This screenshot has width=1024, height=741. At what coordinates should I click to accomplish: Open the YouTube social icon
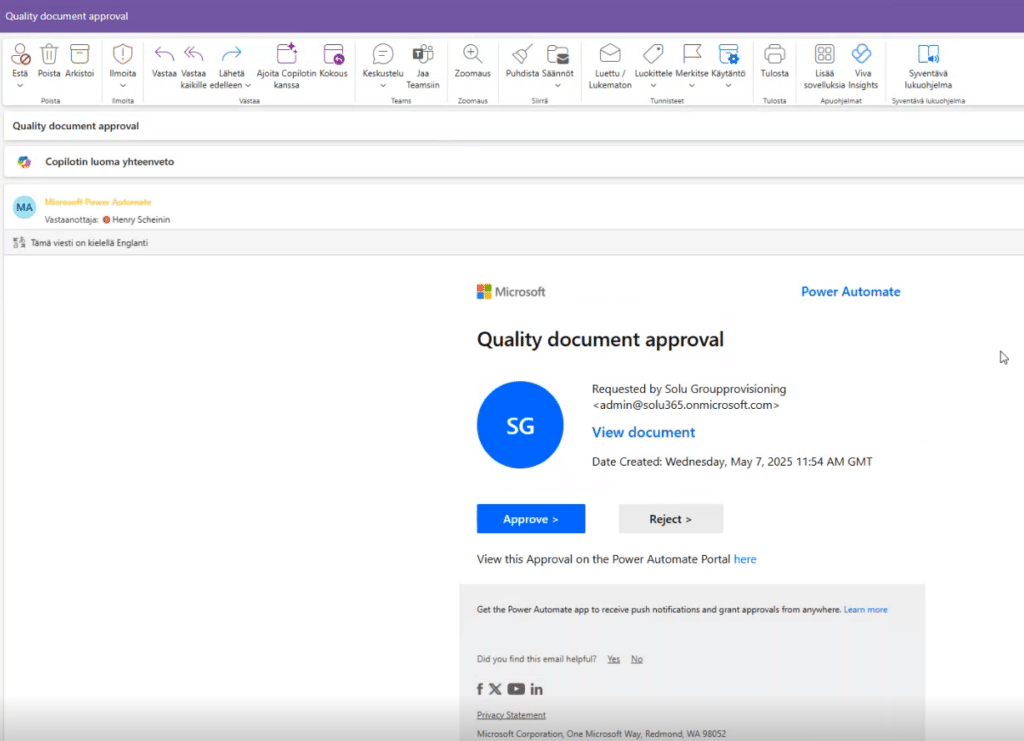(516, 689)
